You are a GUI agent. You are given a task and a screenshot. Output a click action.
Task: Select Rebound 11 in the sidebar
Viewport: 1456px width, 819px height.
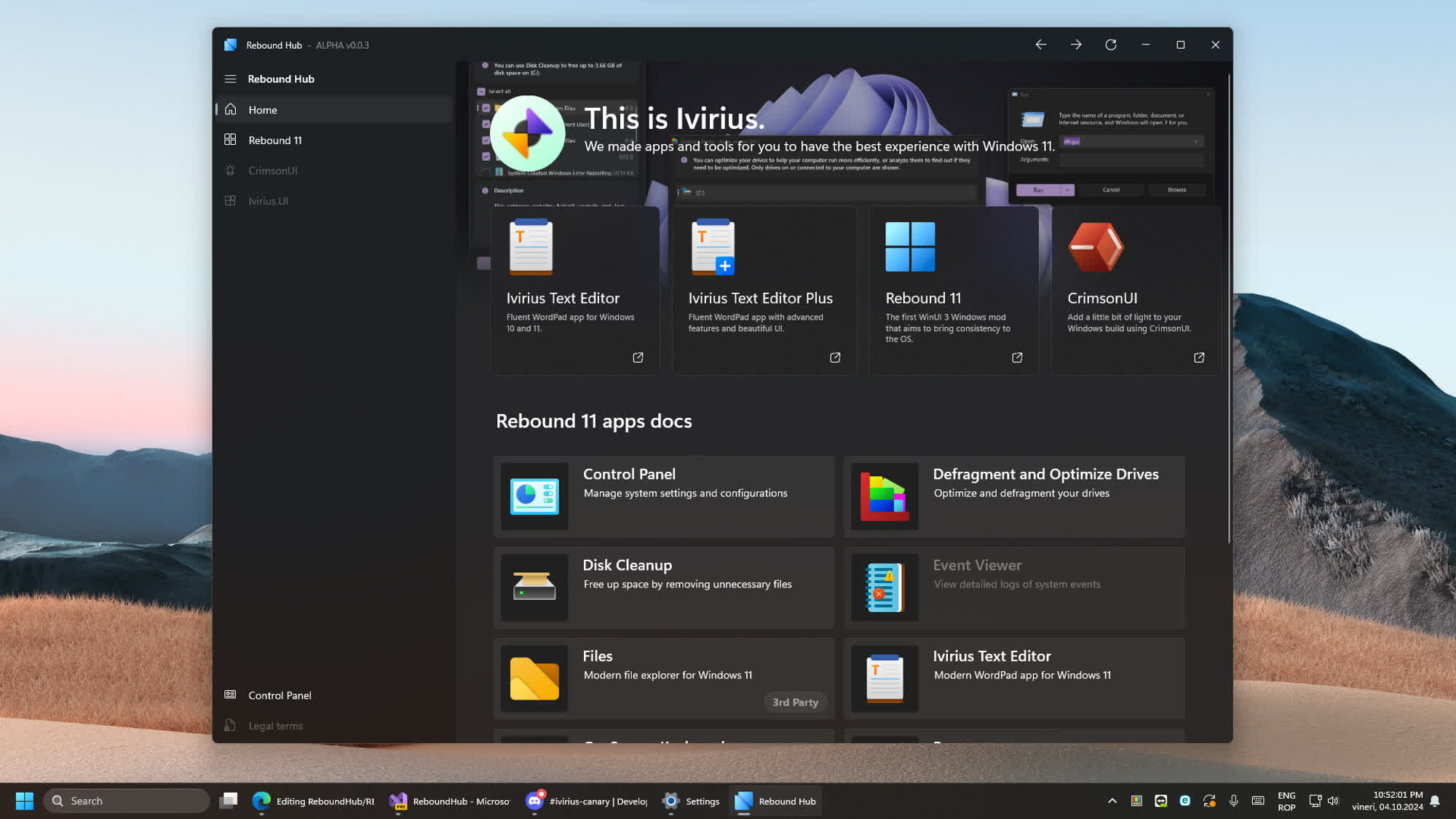(x=274, y=141)
